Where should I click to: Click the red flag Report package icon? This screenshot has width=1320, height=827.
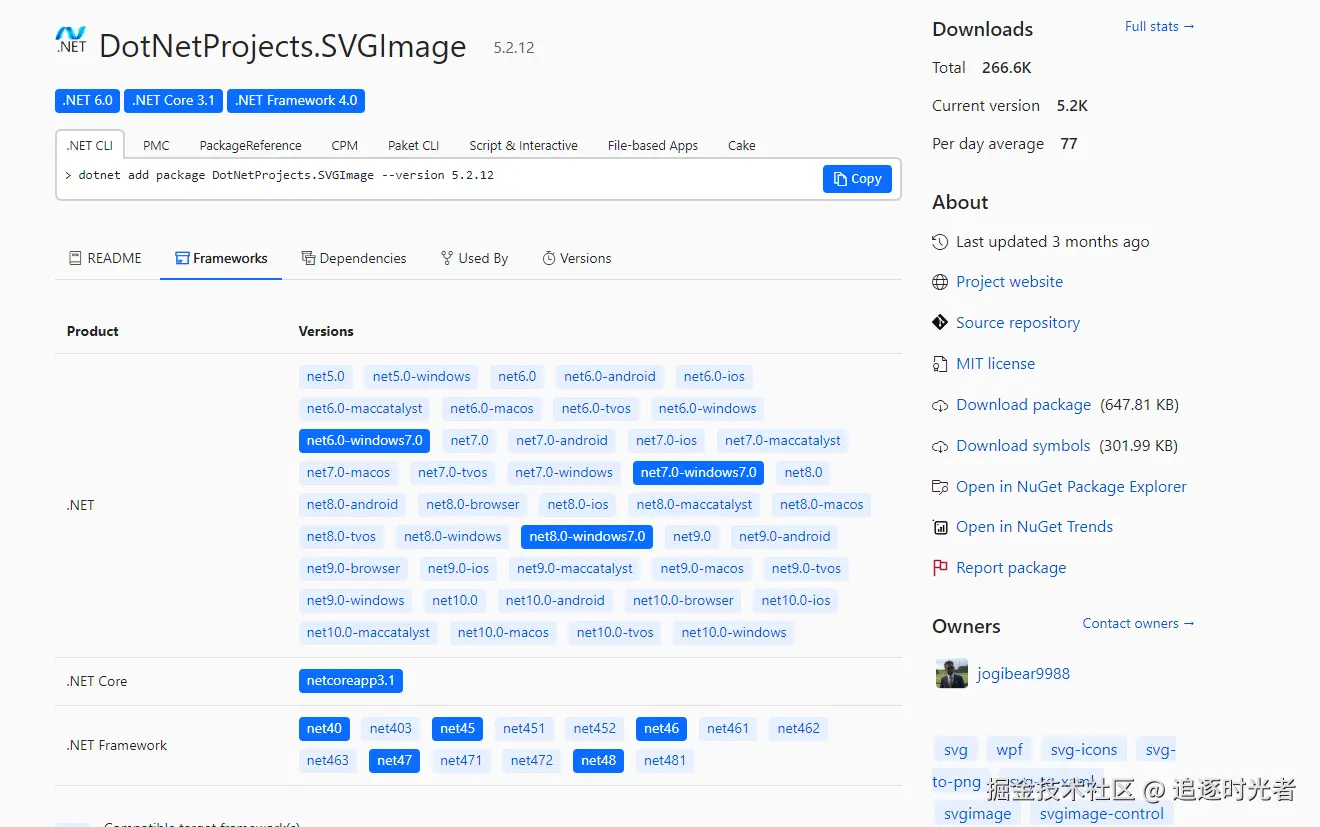pos(940,568)
